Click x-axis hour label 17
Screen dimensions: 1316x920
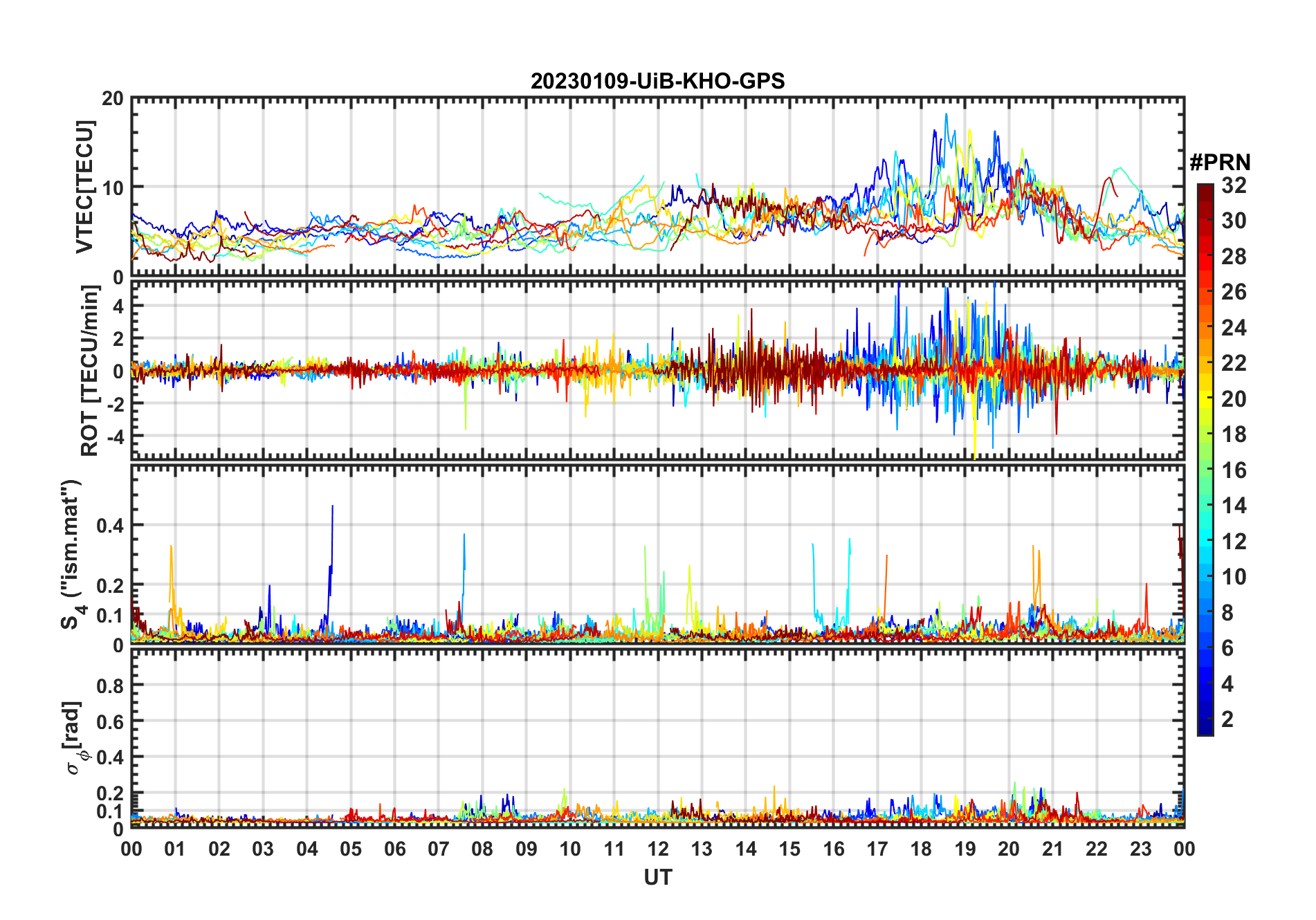coord(877,849)
